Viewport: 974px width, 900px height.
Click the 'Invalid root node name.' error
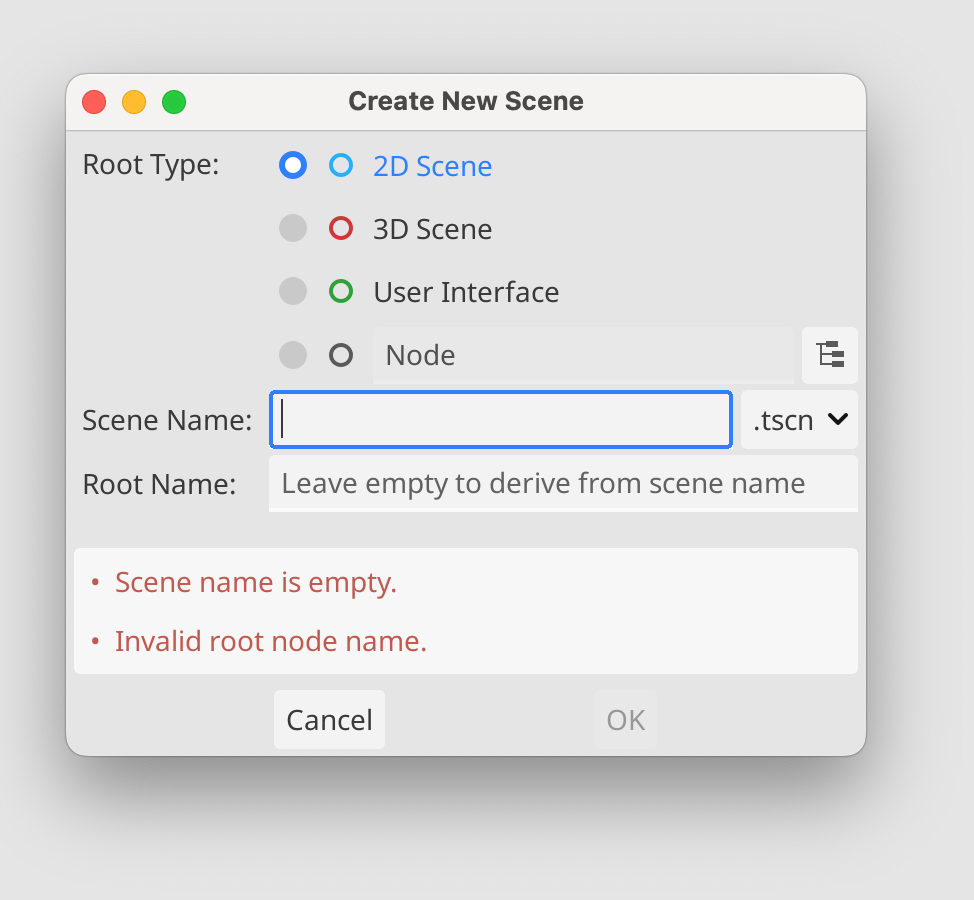tap(271, 641)
